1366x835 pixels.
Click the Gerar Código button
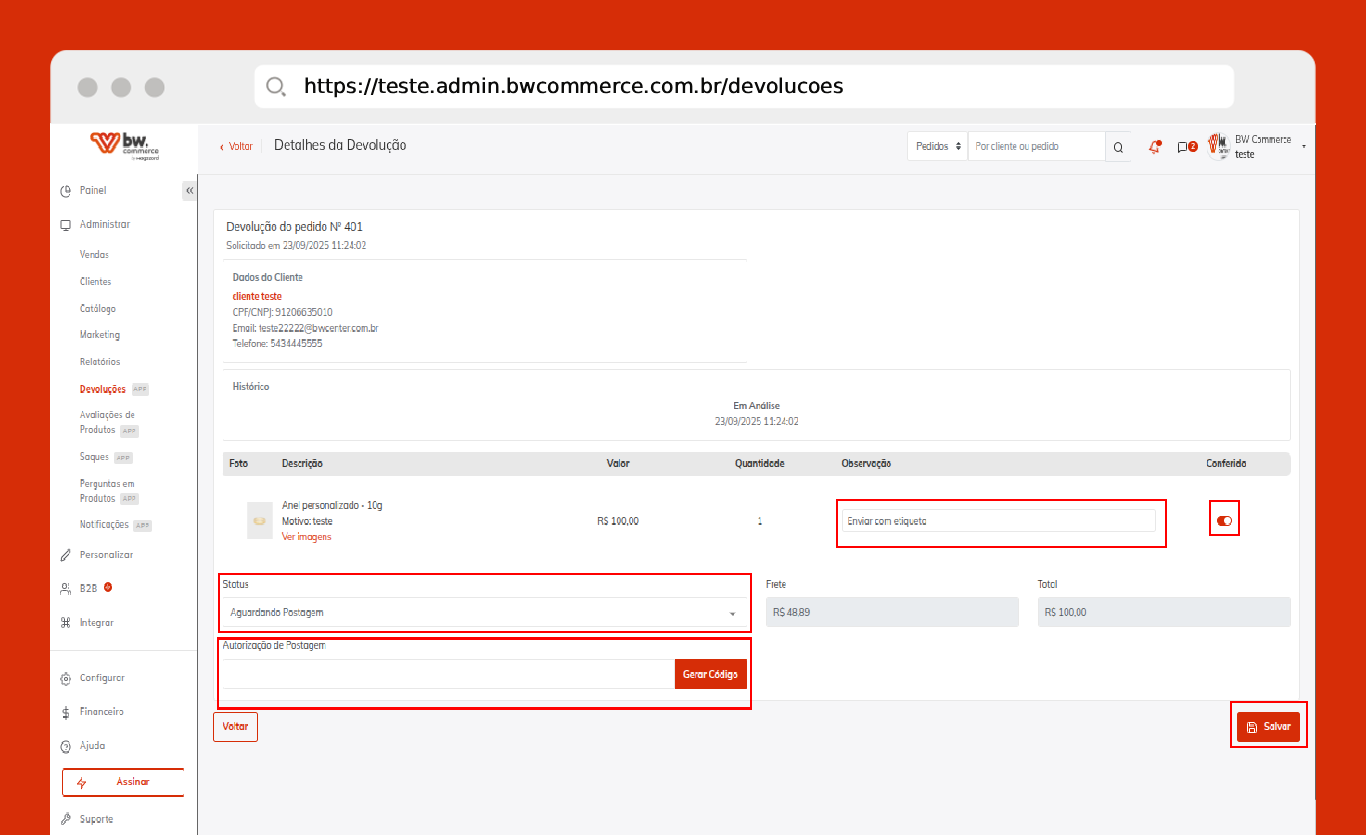[710, 675]
